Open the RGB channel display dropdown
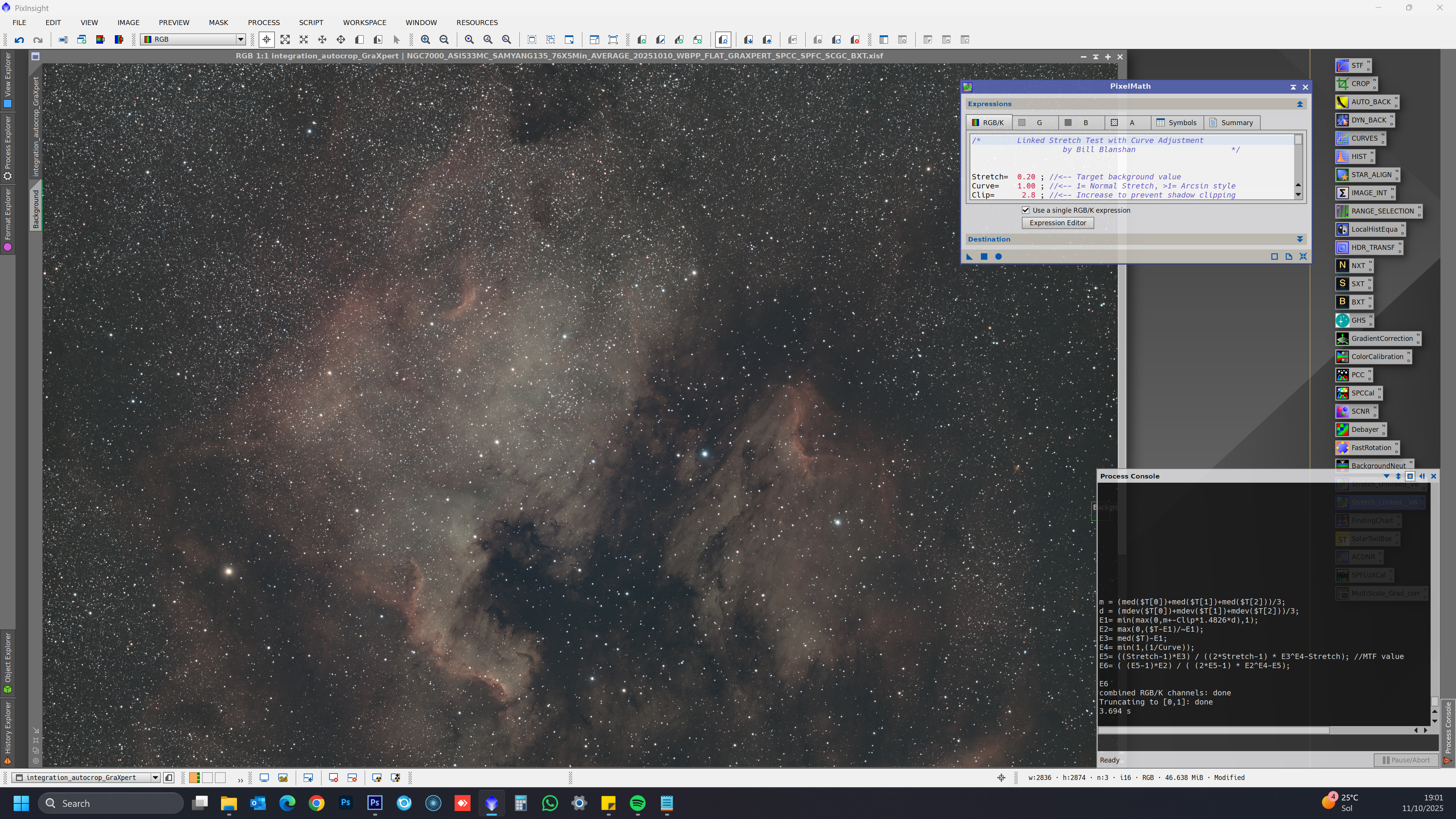 tap(240, 39)
